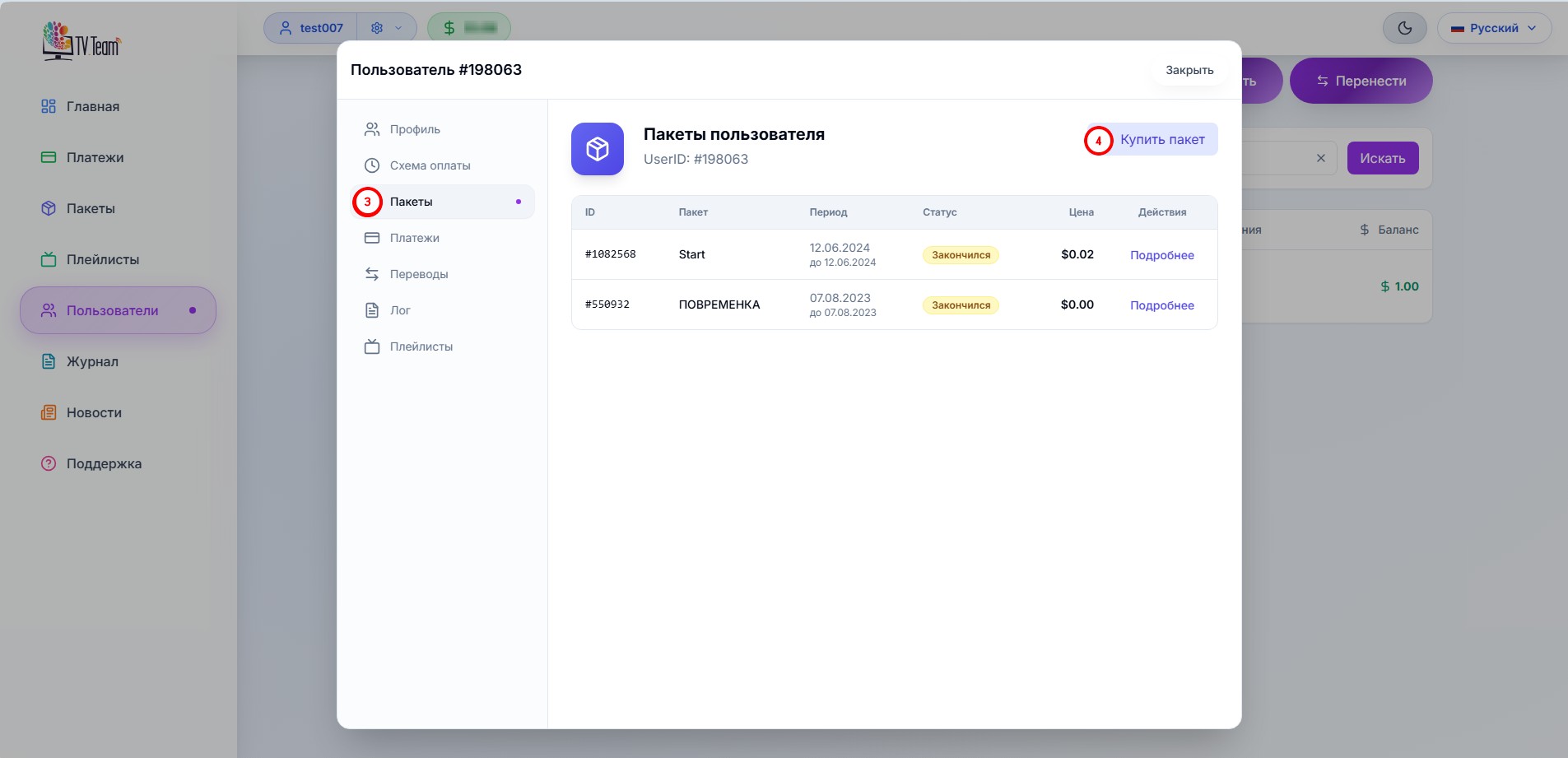Select Переводы in the dialog menu

[418, 274]
